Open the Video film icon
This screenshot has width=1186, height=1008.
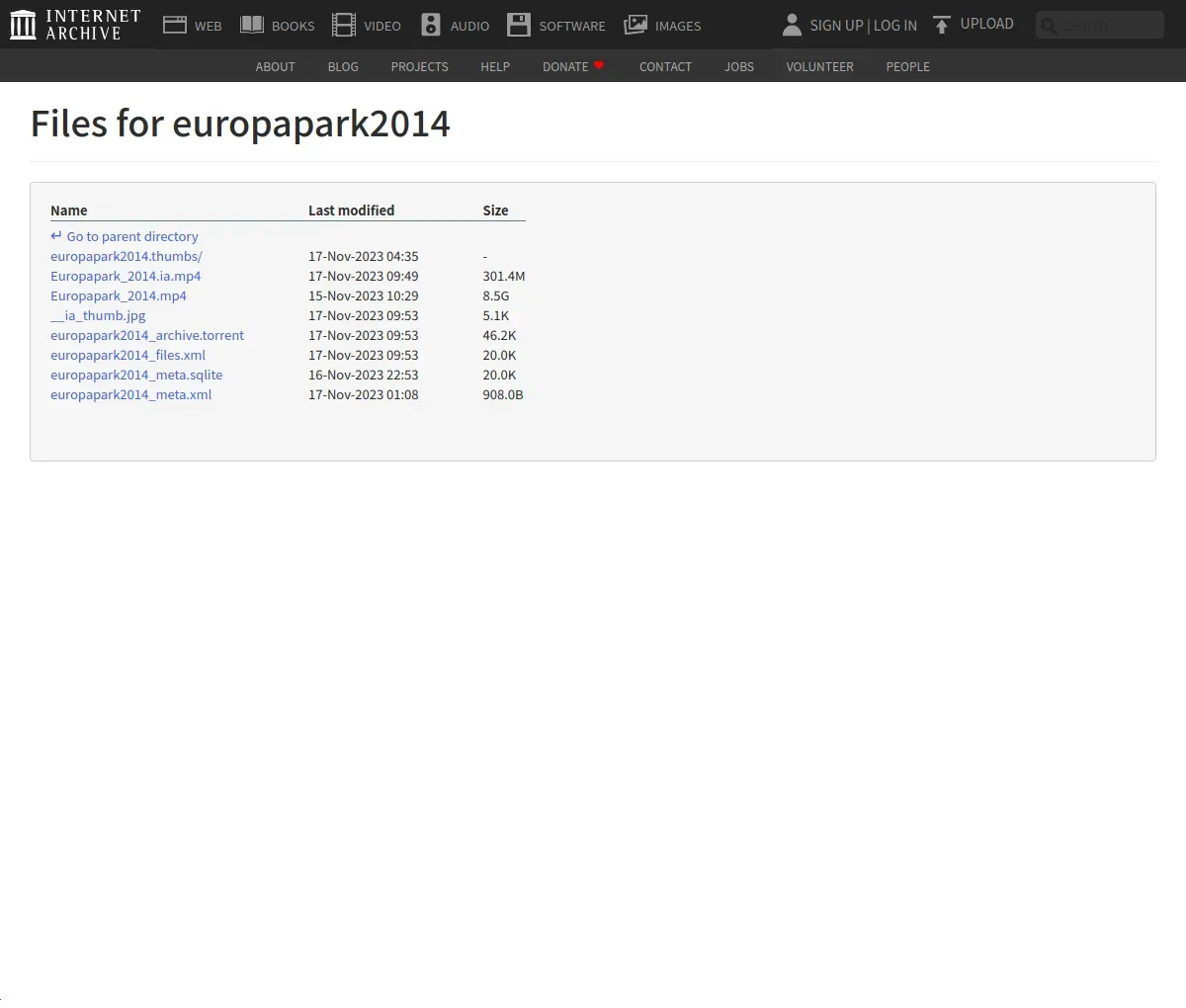pyautogui.click(x=344, y=25)
